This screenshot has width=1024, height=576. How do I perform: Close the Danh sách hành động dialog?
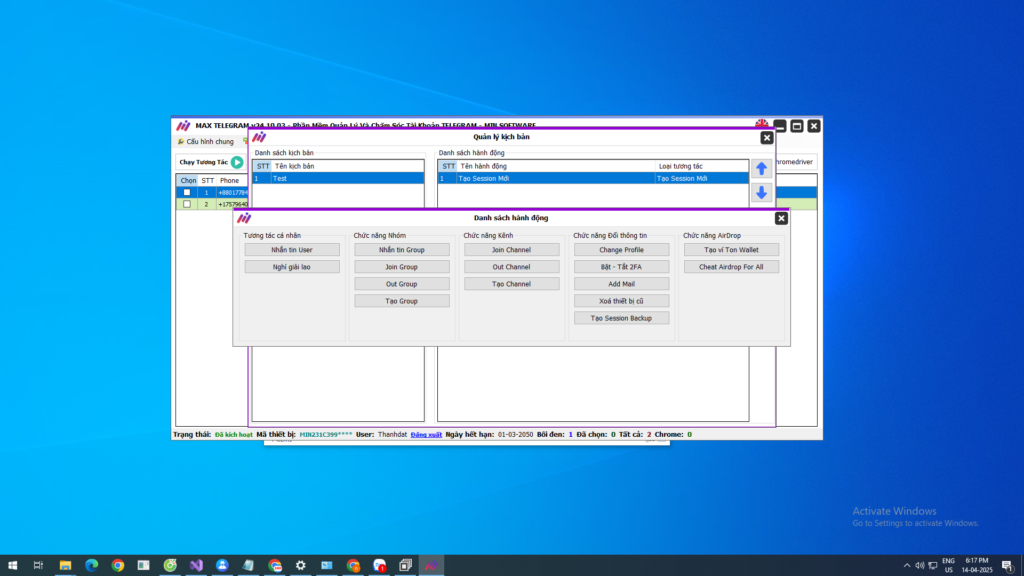pyautogui.click(x=781, y=218)
